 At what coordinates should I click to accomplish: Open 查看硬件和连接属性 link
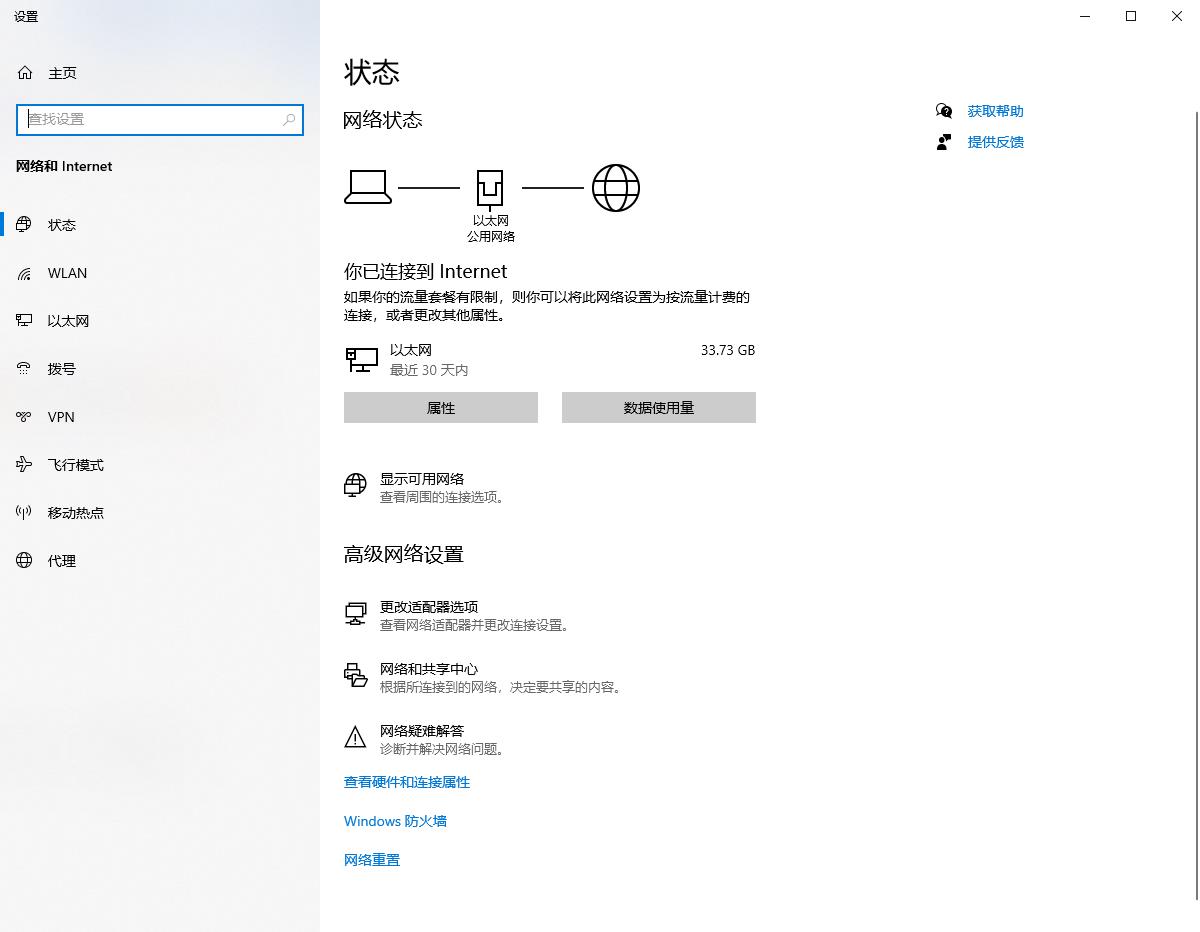407,782
